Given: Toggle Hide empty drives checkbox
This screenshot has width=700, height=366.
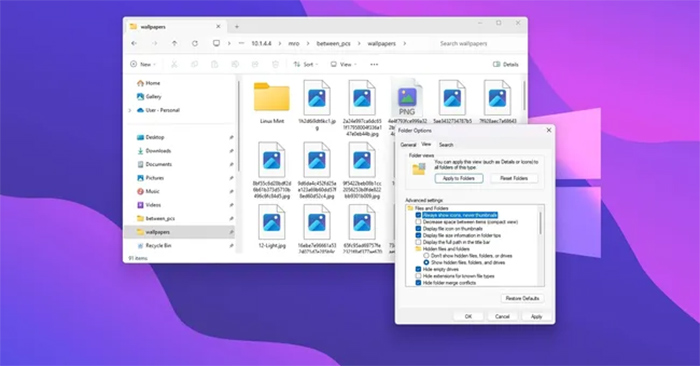Looking at the screenshot, I should pos(418,269).
